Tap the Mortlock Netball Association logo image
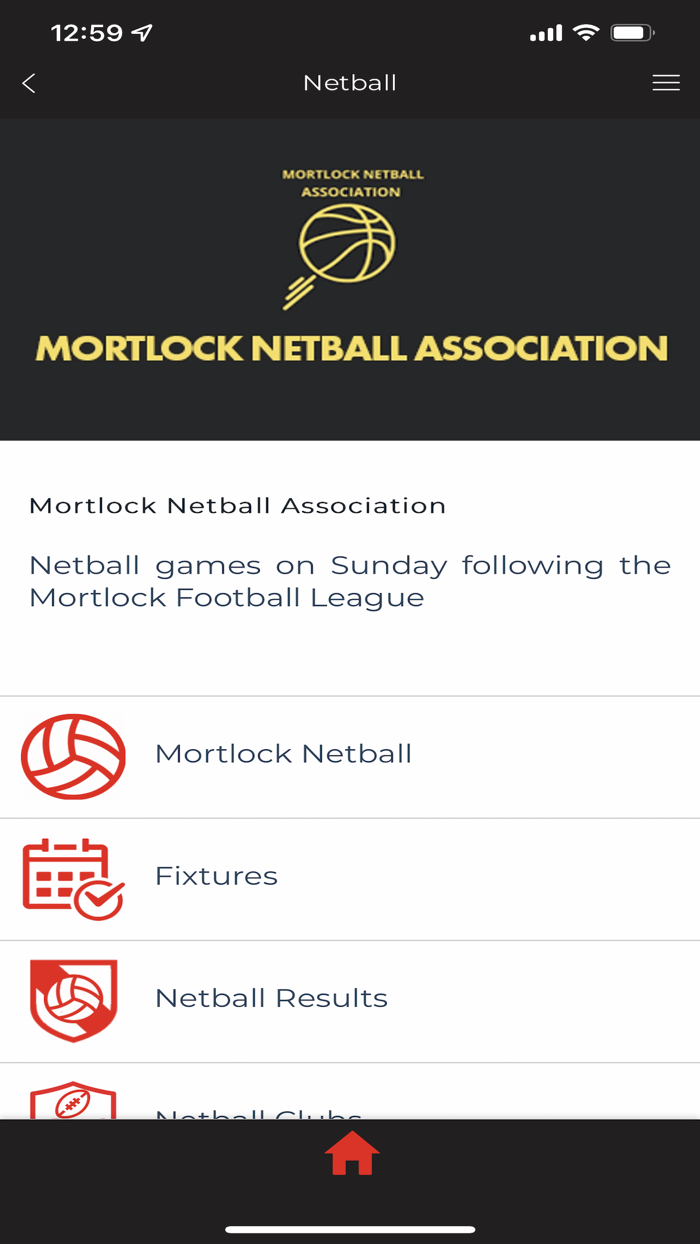Image resolution: width=700 pixels, height=1244 pixels. pos(350,277)
